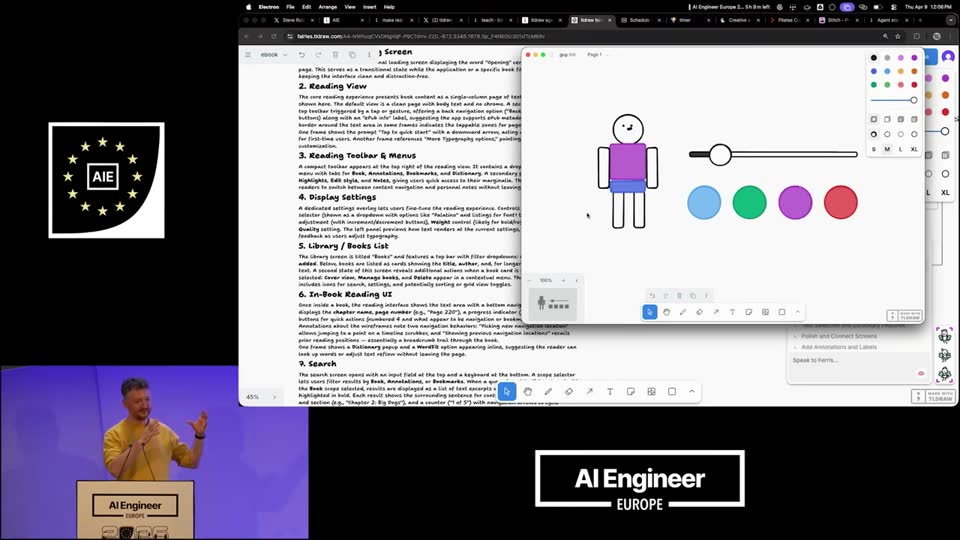Choose hand tool in browser bottom toolbar
The width and height of the screenshot is (960, 540).
coord(528,392)
